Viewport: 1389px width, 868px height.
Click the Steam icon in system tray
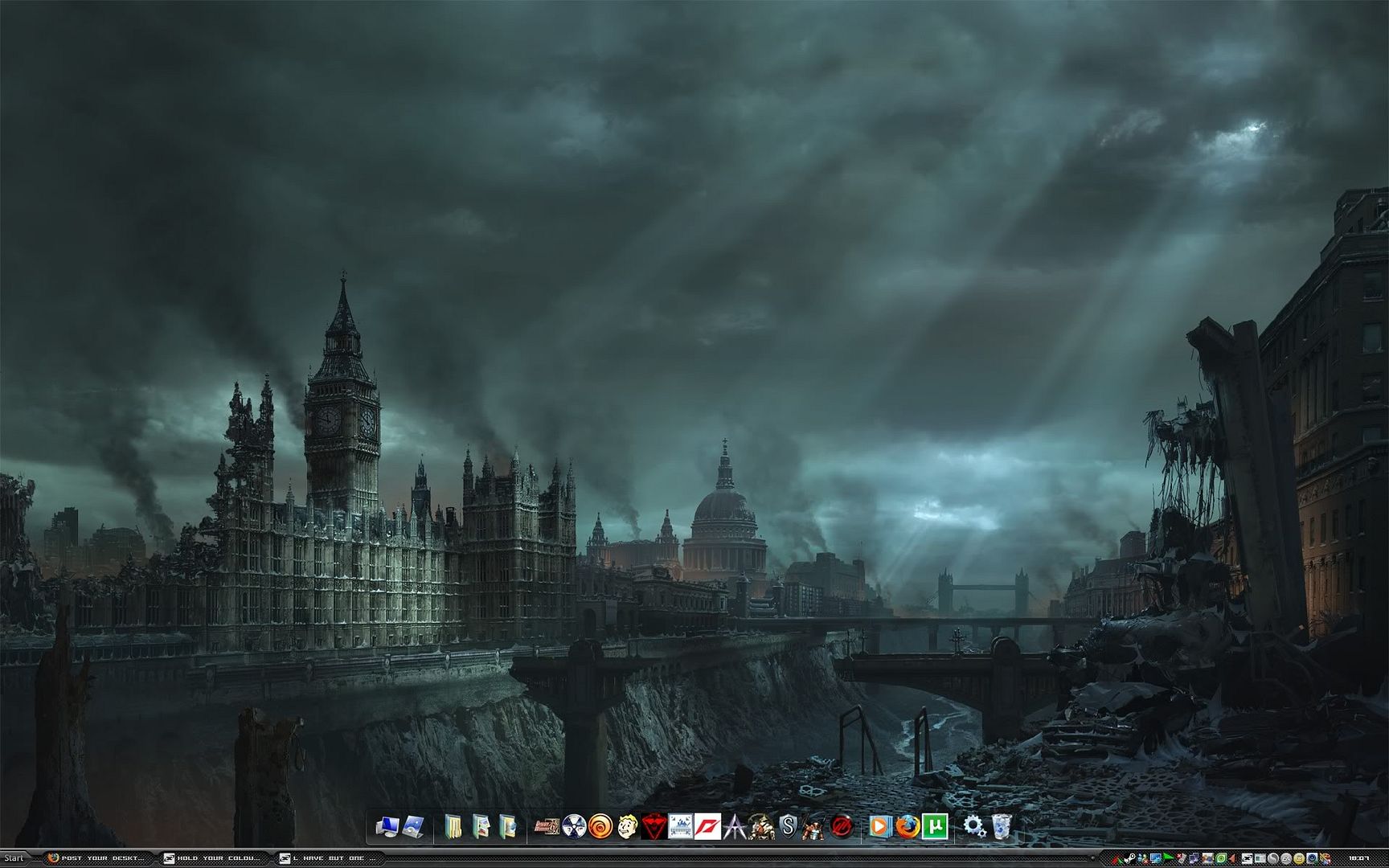click(x=1129, y=858)
